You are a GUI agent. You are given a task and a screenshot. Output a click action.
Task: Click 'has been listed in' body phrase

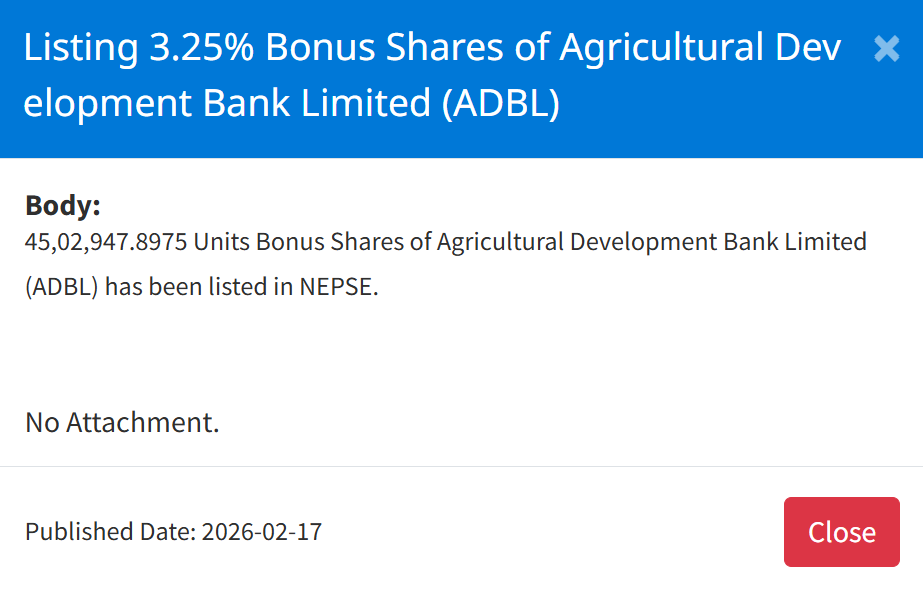[x=199, y=287]
